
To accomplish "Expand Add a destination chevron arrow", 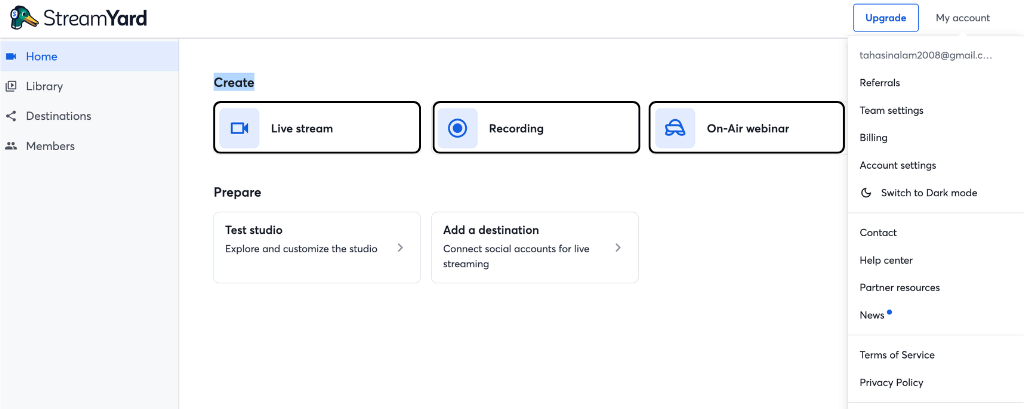I will coord(618,247).
